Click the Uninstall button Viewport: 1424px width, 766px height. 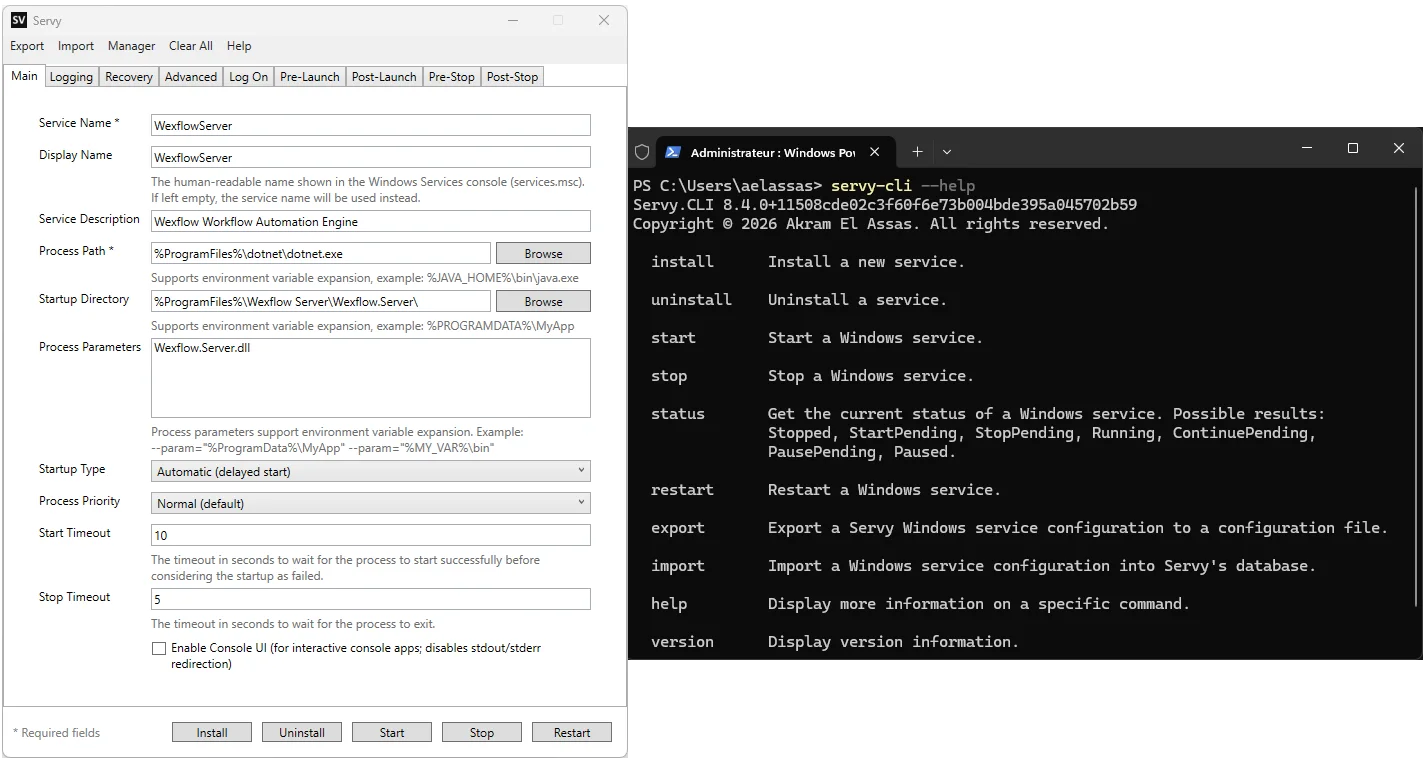coord(302,733)
